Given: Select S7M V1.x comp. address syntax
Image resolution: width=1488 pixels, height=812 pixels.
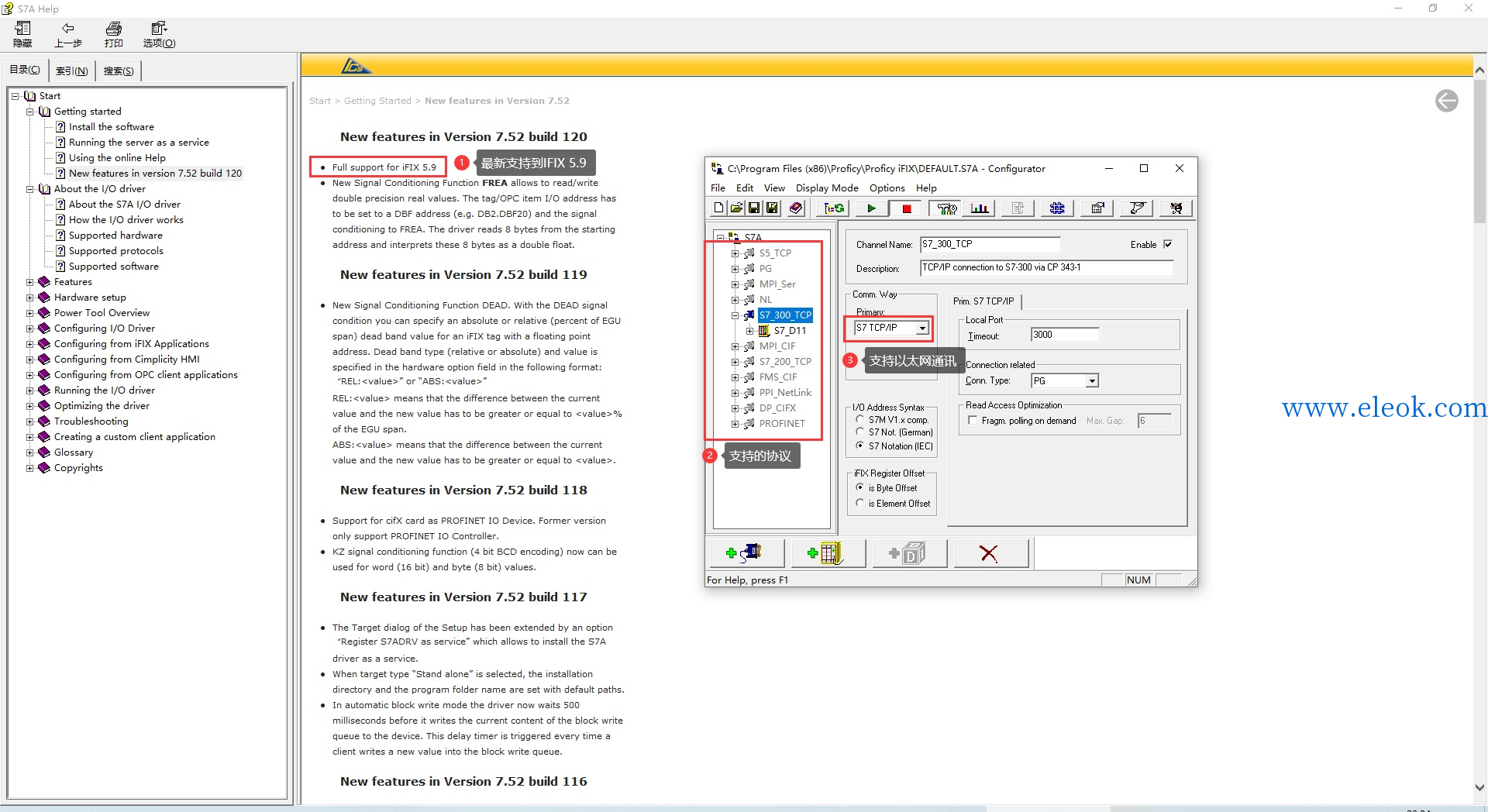Looking at the screenshot, I should tap(859, 419).
